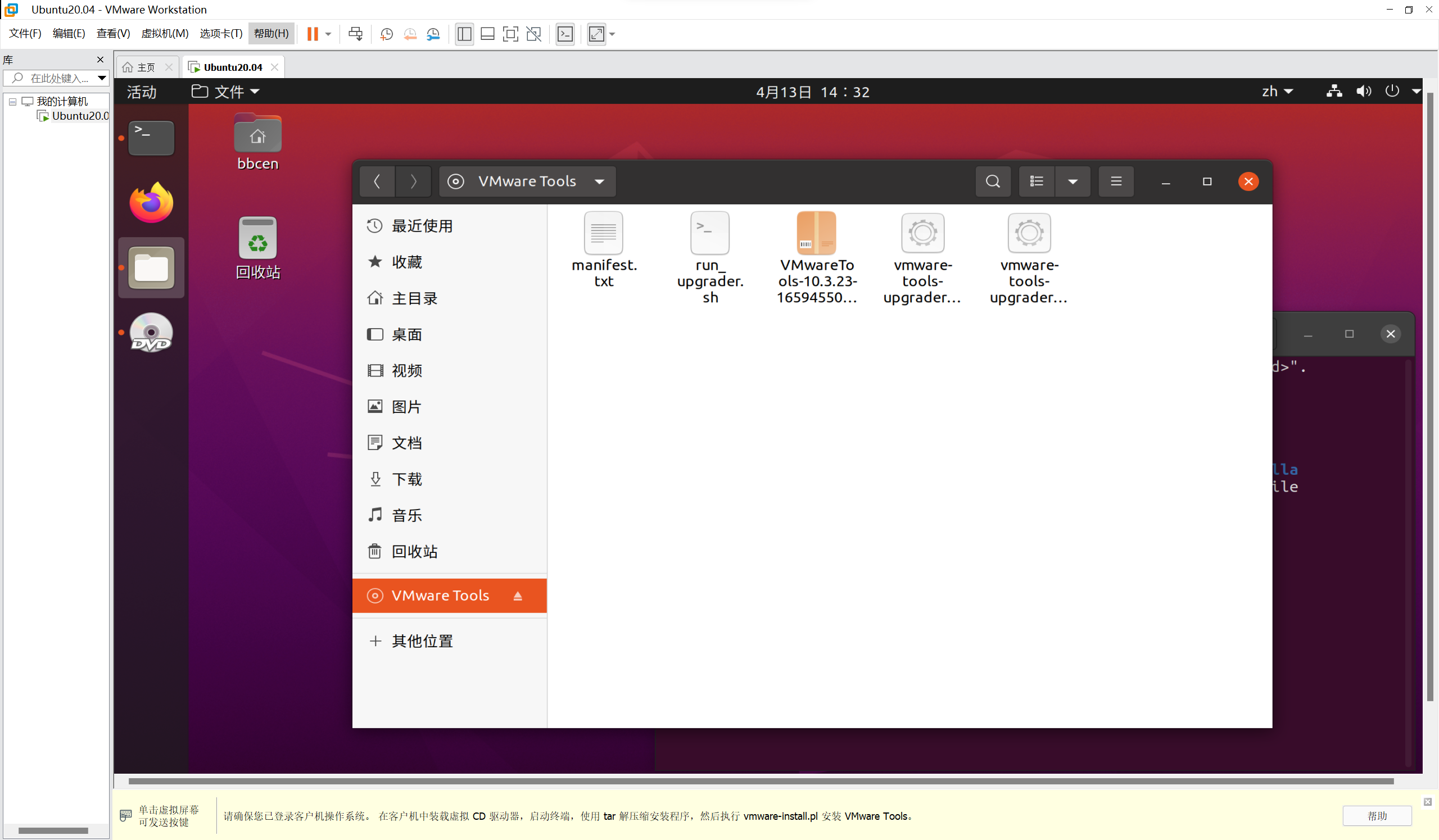Open the manifest.txt file
This screenshot has width=1439, height=840.
click(x=603, y=233)
